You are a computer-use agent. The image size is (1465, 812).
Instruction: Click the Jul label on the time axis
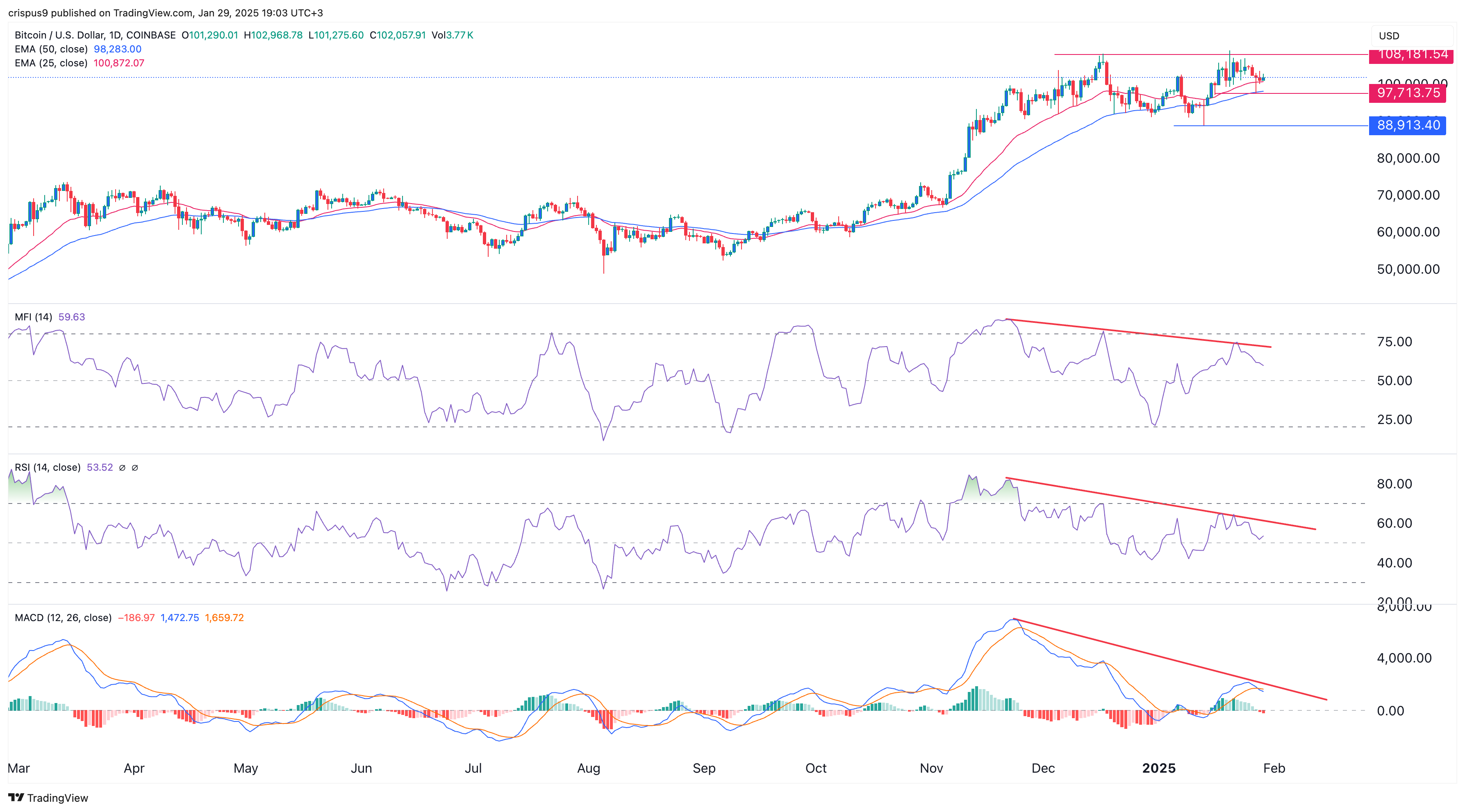click(473, 768)
